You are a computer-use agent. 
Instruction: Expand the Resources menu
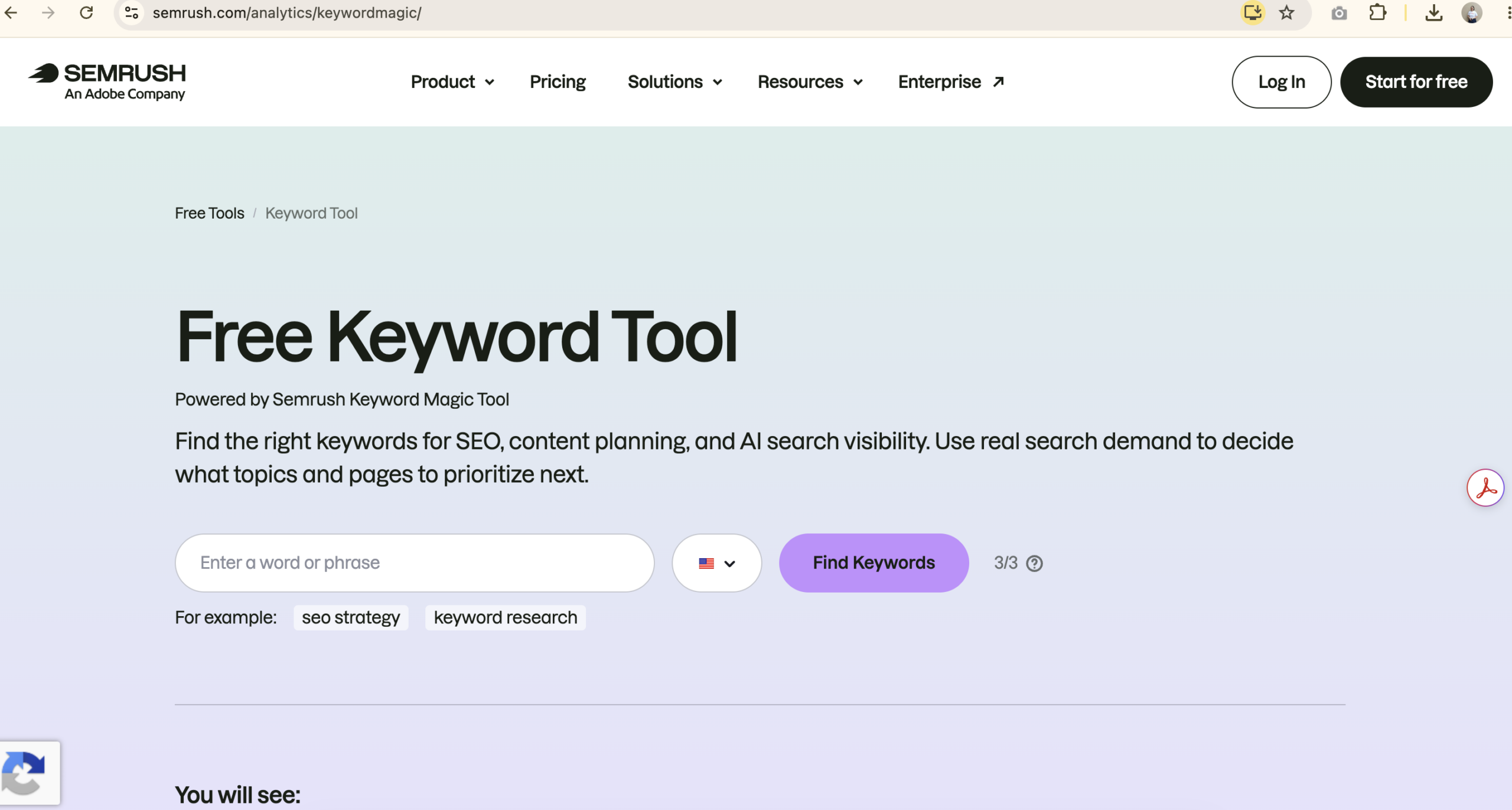[810, 82]
